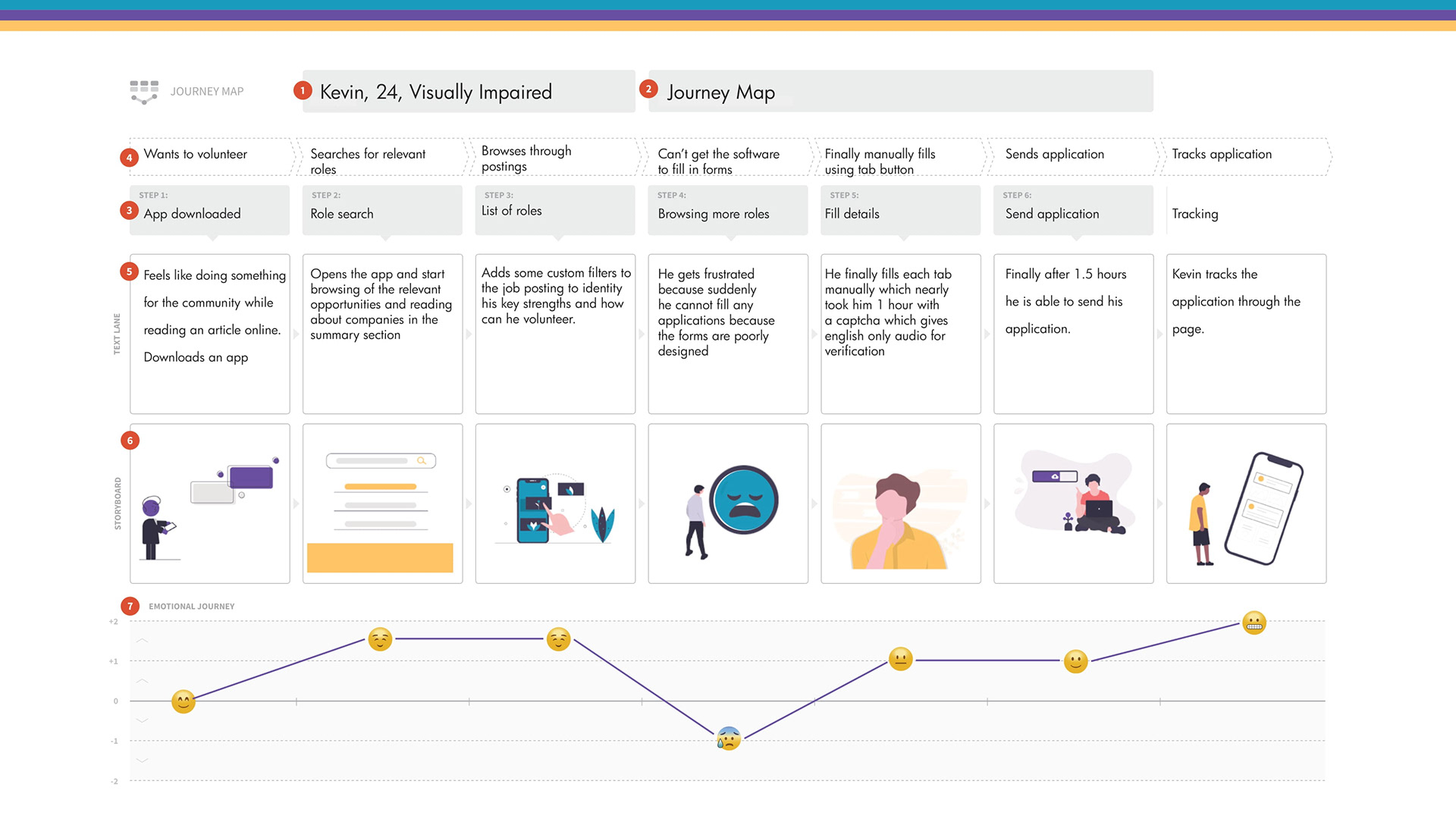Click the smiling emoji at graph start

[183, 701]
